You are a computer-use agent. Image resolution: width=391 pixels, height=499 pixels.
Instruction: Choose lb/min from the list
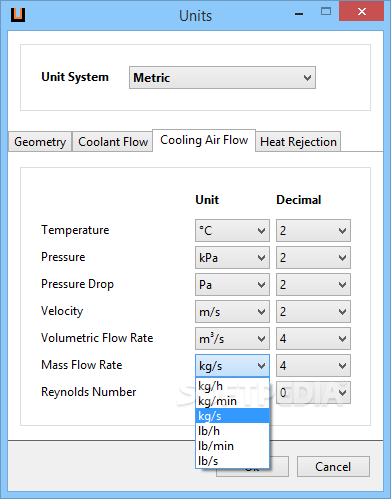(x=232, y=446)
